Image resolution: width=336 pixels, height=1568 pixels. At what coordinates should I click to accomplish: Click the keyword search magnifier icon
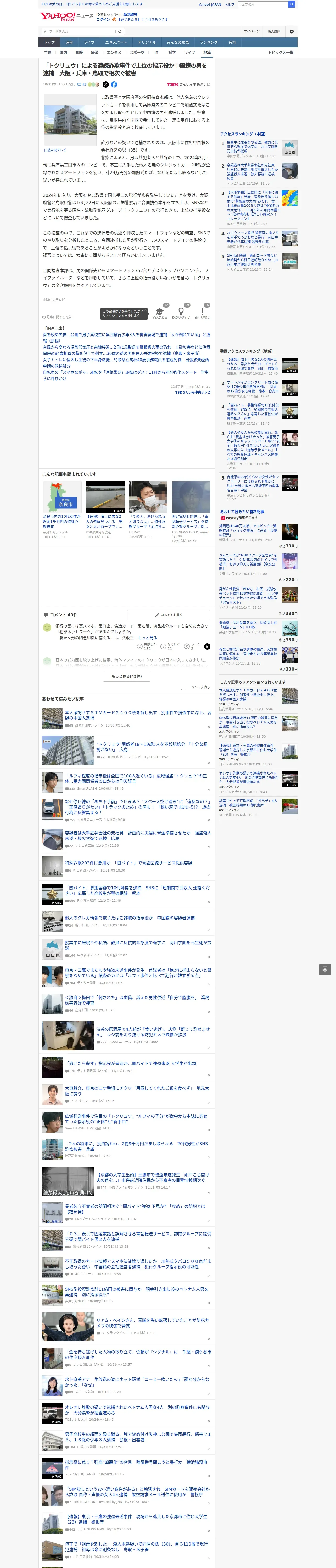click(121, 31)
